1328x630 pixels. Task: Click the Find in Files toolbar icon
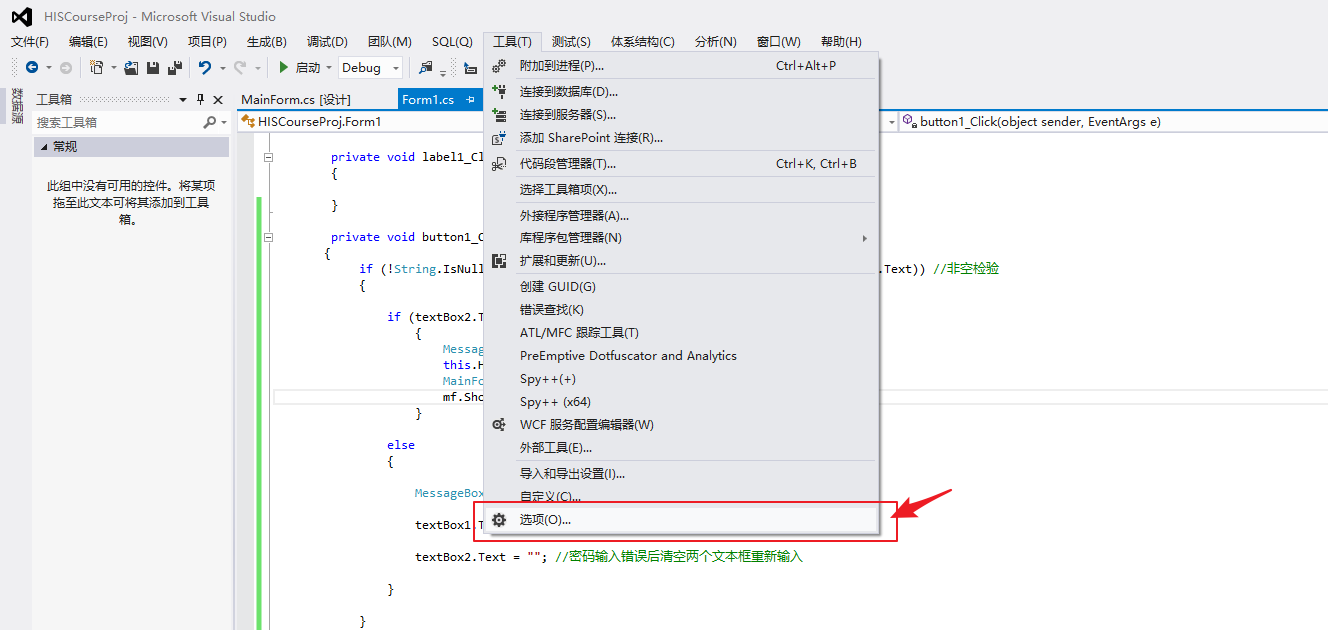pos(426,67)
